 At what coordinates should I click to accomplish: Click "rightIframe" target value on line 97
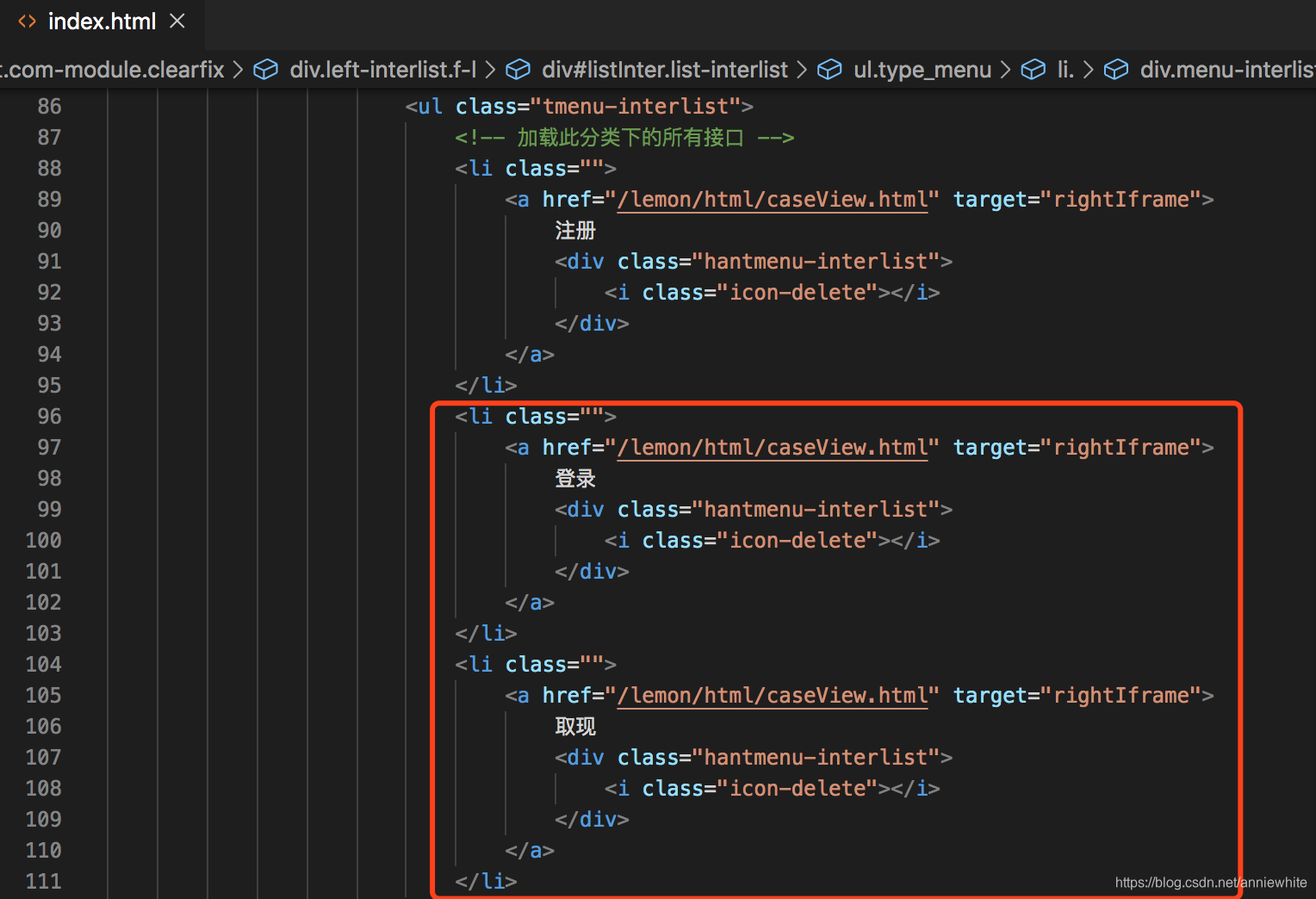coord(1121,448)
